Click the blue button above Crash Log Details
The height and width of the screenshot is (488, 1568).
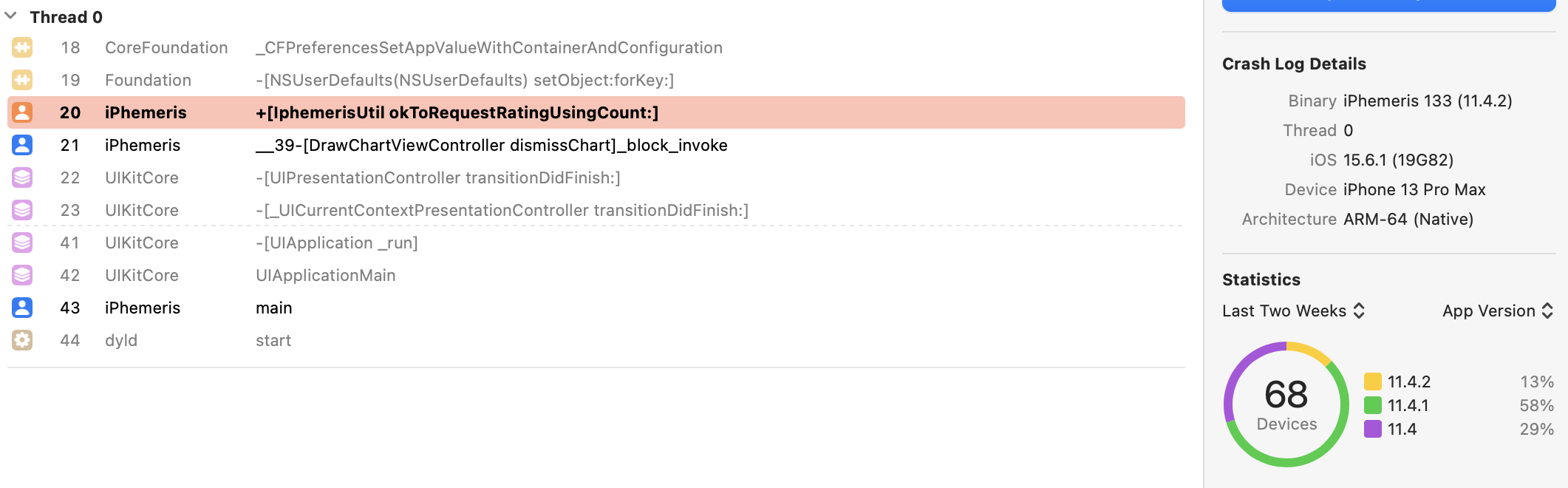tap(1389, 5)
